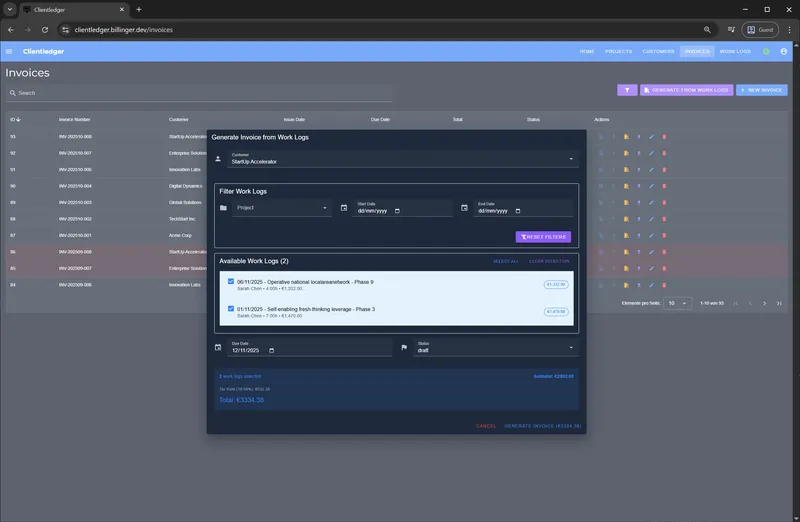The width and height of the screenshot is (800, 522).
Task: Click the red delete icon for INV-202509-006
Action: click(x=664, y=285)
